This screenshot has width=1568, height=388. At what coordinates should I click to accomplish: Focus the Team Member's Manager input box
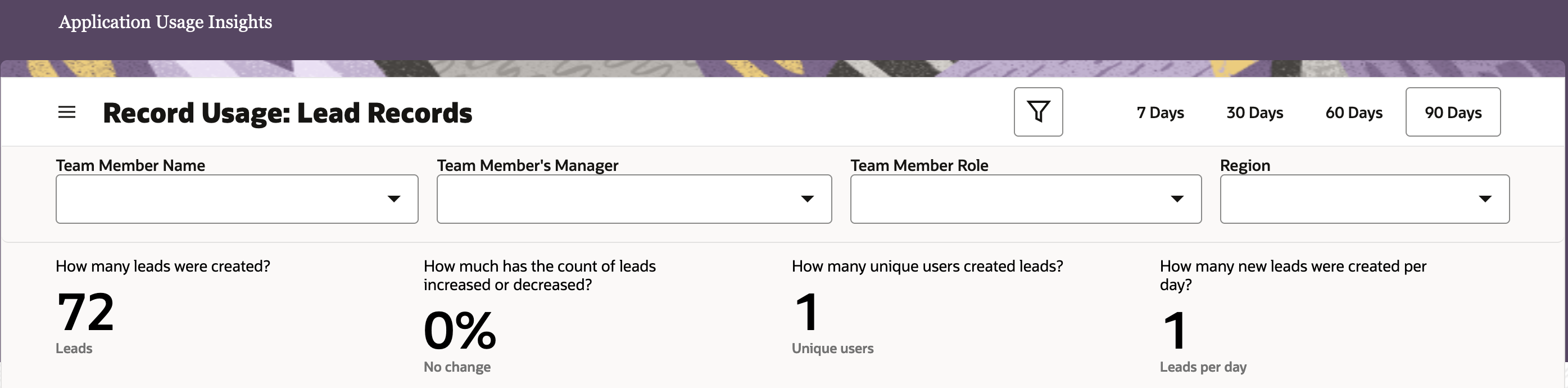tap(615, 199)
